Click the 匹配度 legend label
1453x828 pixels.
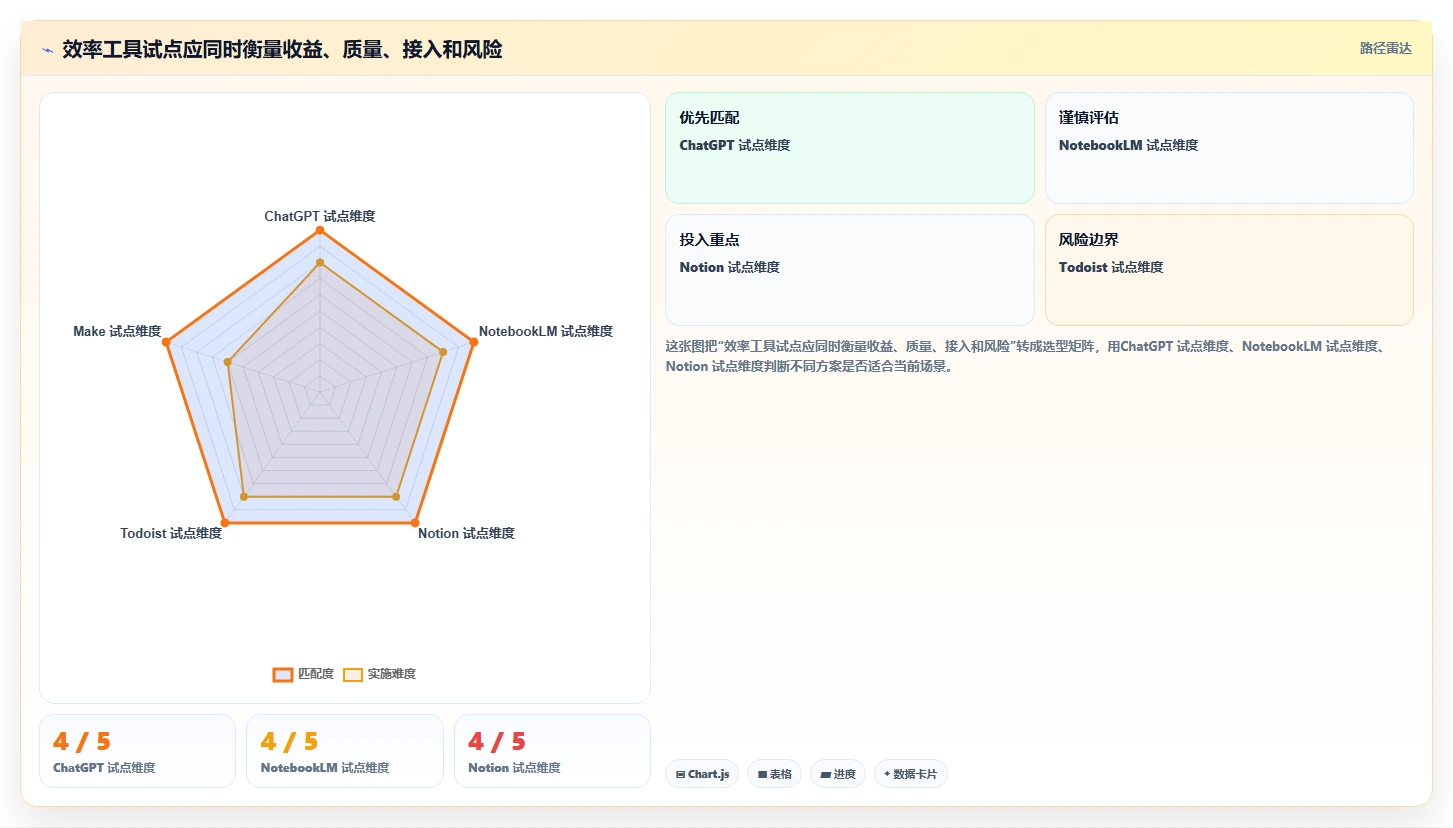click(x=316, y=675)
